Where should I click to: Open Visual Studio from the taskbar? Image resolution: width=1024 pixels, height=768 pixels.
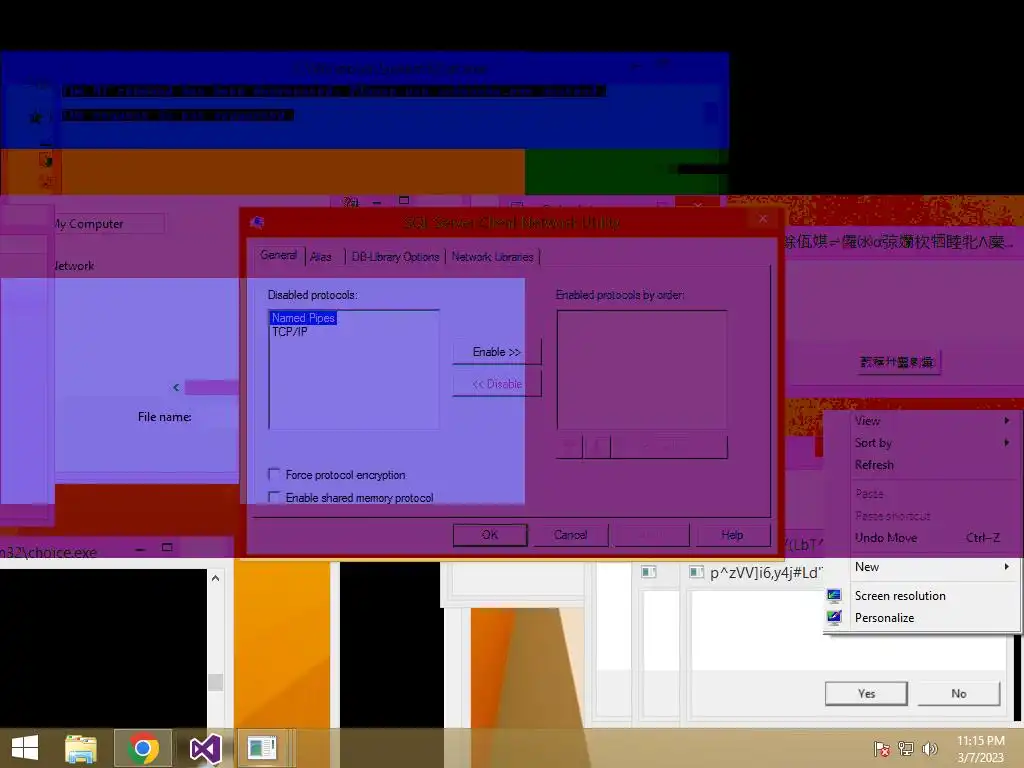coord(205,748)
